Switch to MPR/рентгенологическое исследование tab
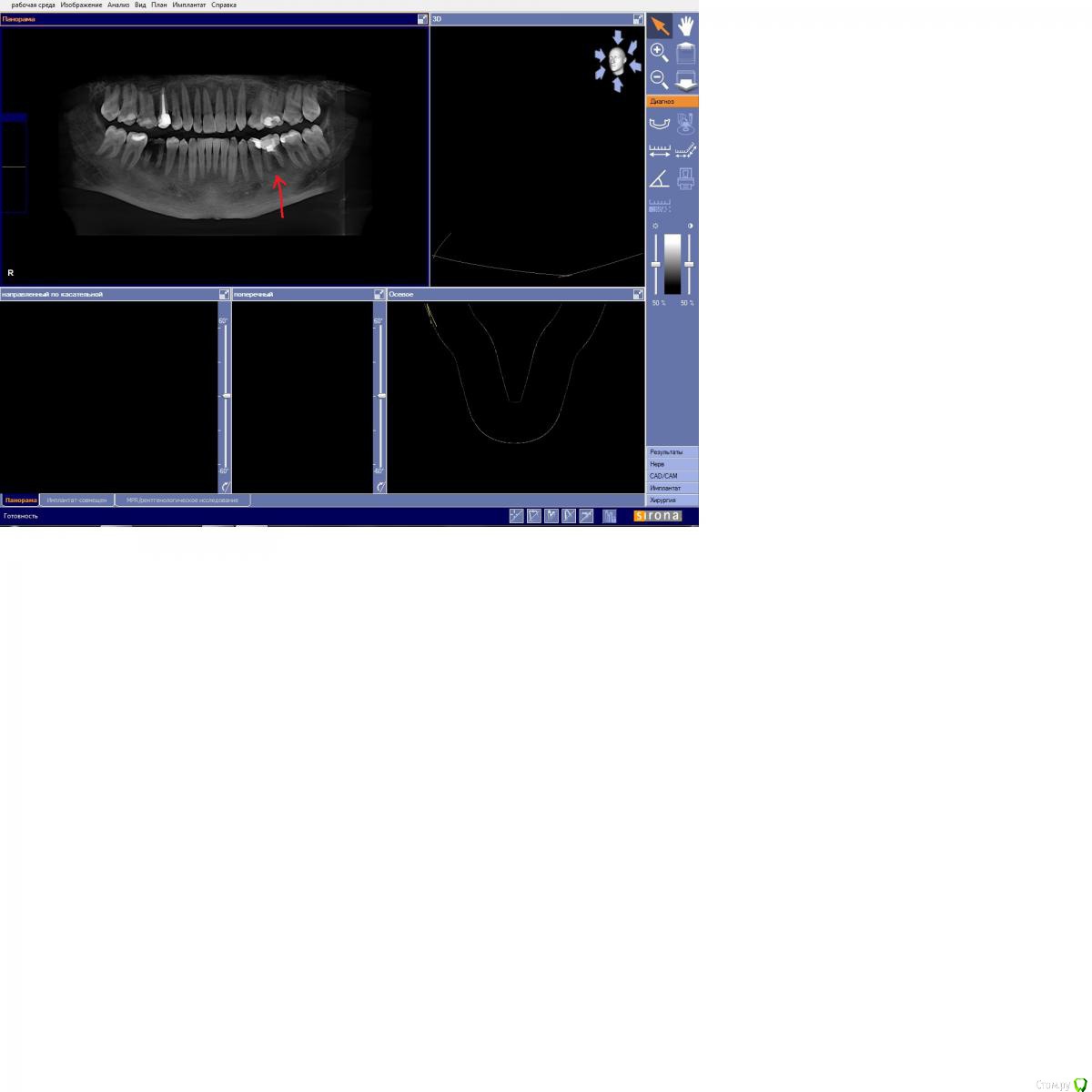The image size is (1092, 1092). [182, 500]
